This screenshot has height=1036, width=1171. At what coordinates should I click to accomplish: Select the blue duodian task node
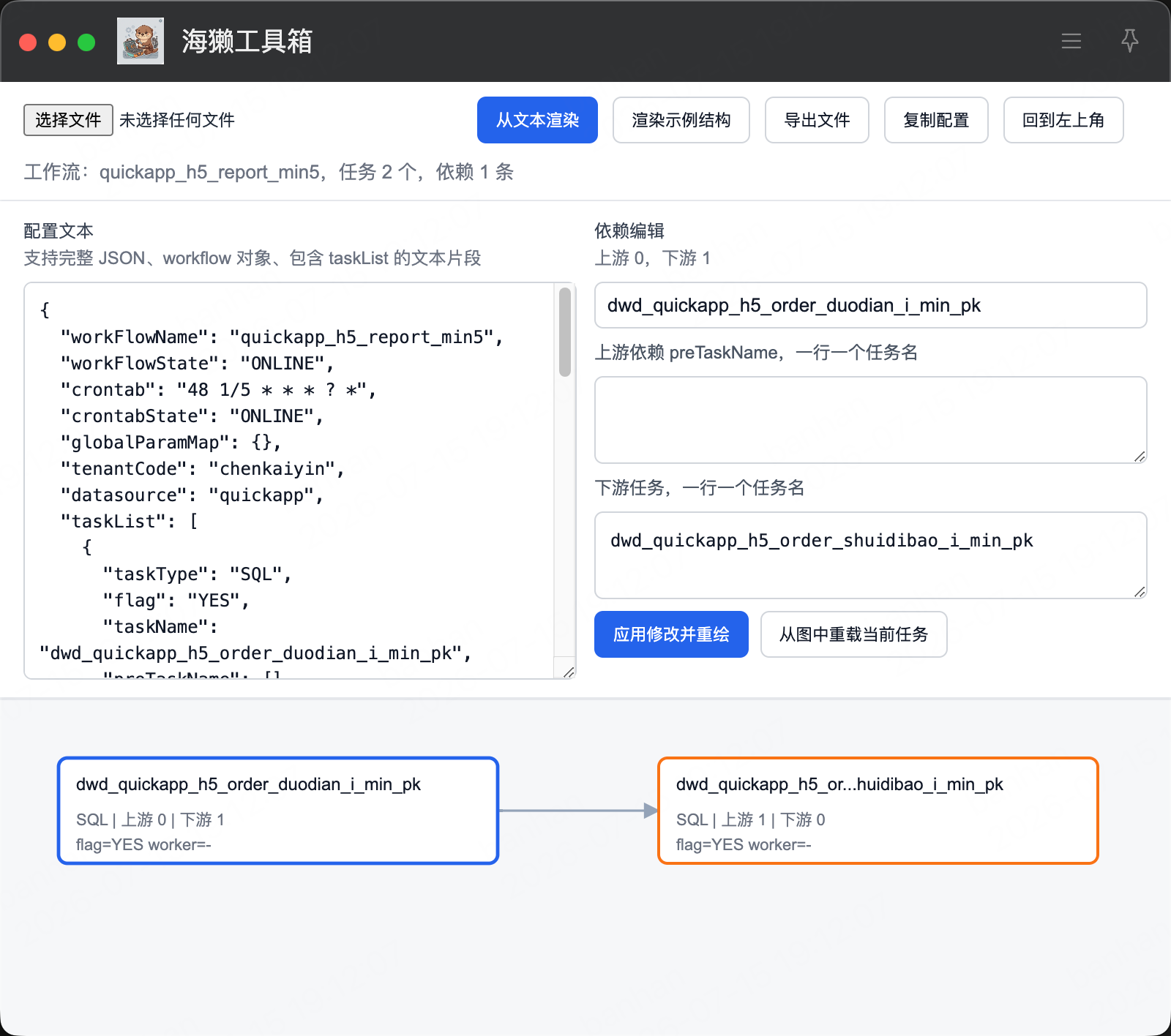click(278, 811)
